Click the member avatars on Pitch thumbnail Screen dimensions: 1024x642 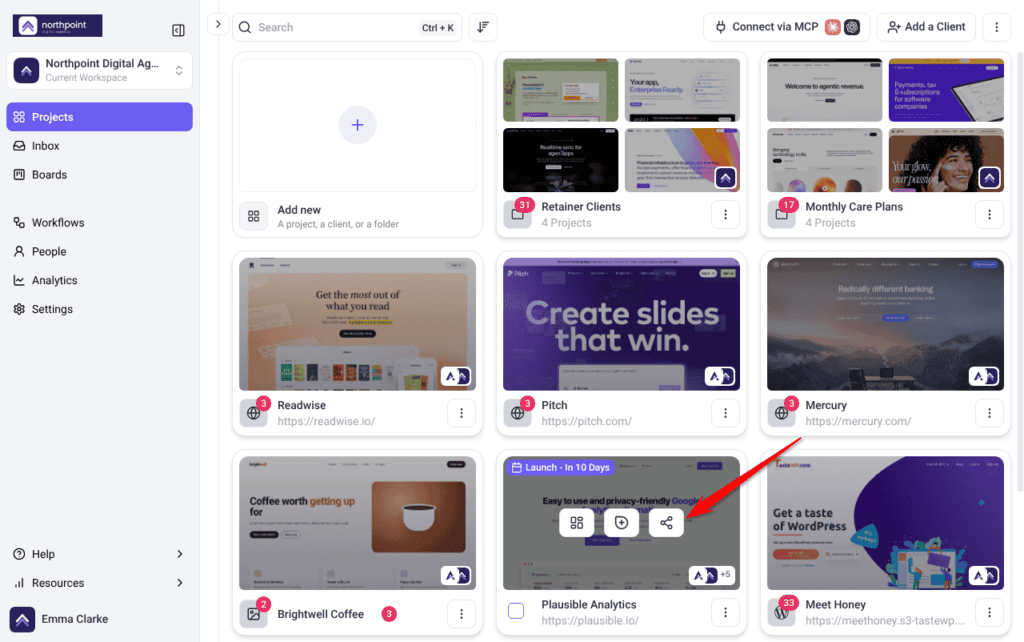click(720, 376)
